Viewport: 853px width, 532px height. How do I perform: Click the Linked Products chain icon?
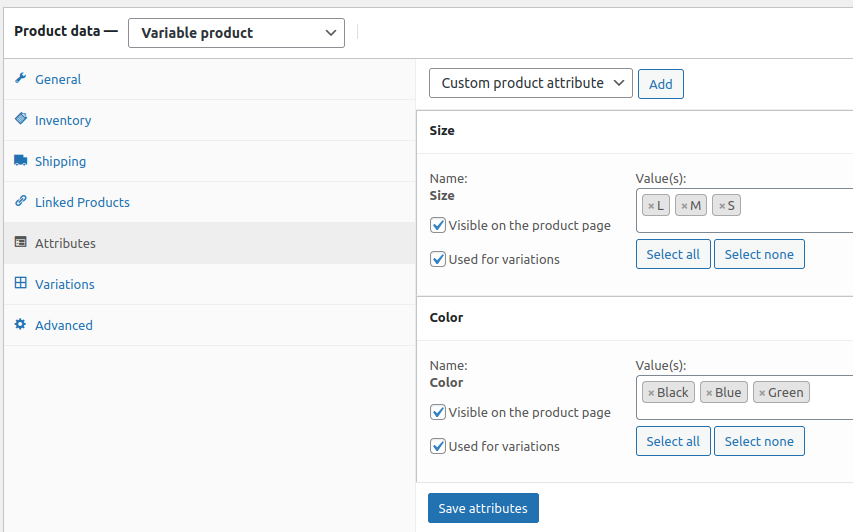coord(21,201)
